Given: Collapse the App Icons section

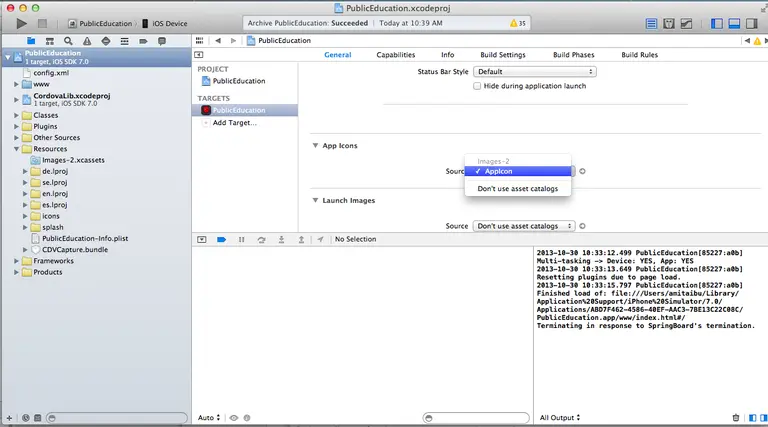Looking at the screenshot, I should [x=315, y=145].
